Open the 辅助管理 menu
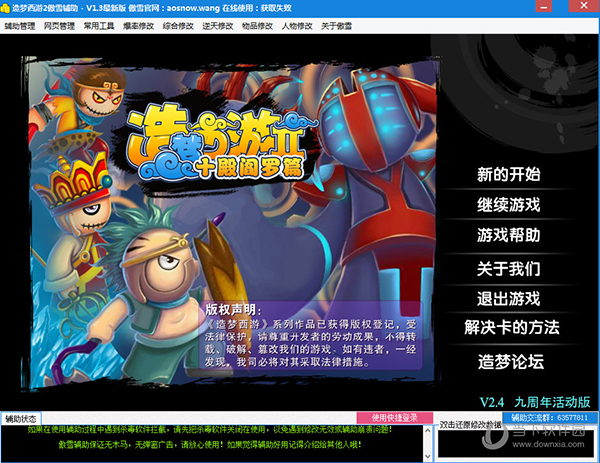This screenshot has height=463, width=600. [20, 26]
